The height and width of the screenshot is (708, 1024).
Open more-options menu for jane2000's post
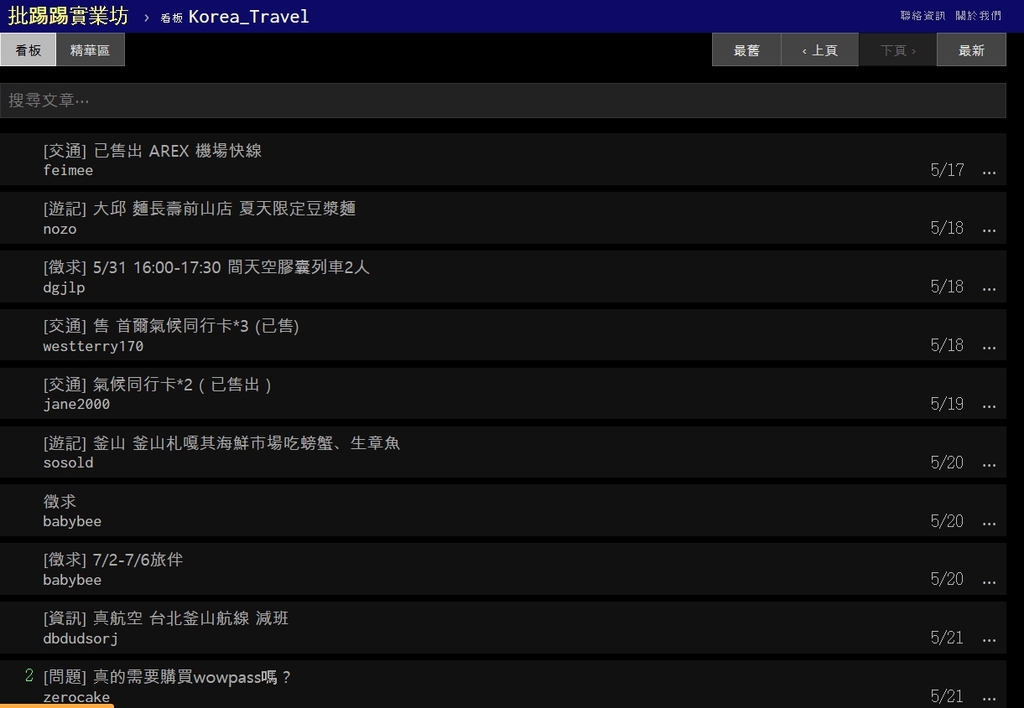(989, 405)
